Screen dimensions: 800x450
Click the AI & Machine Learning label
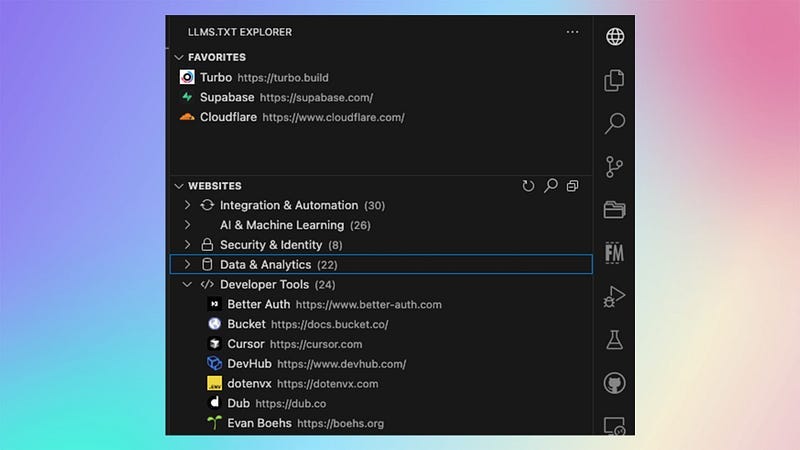click(x=282, y=225)
